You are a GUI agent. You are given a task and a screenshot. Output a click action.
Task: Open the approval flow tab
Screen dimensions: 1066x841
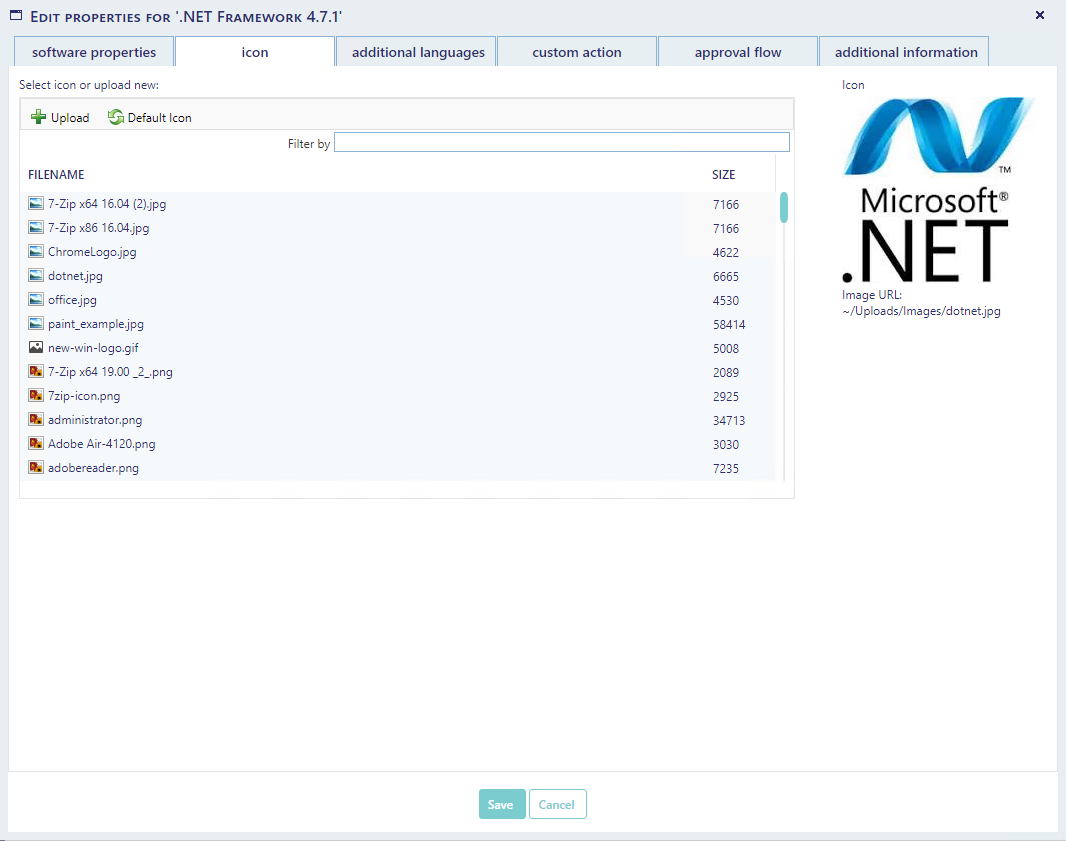(x=738, y=52)
